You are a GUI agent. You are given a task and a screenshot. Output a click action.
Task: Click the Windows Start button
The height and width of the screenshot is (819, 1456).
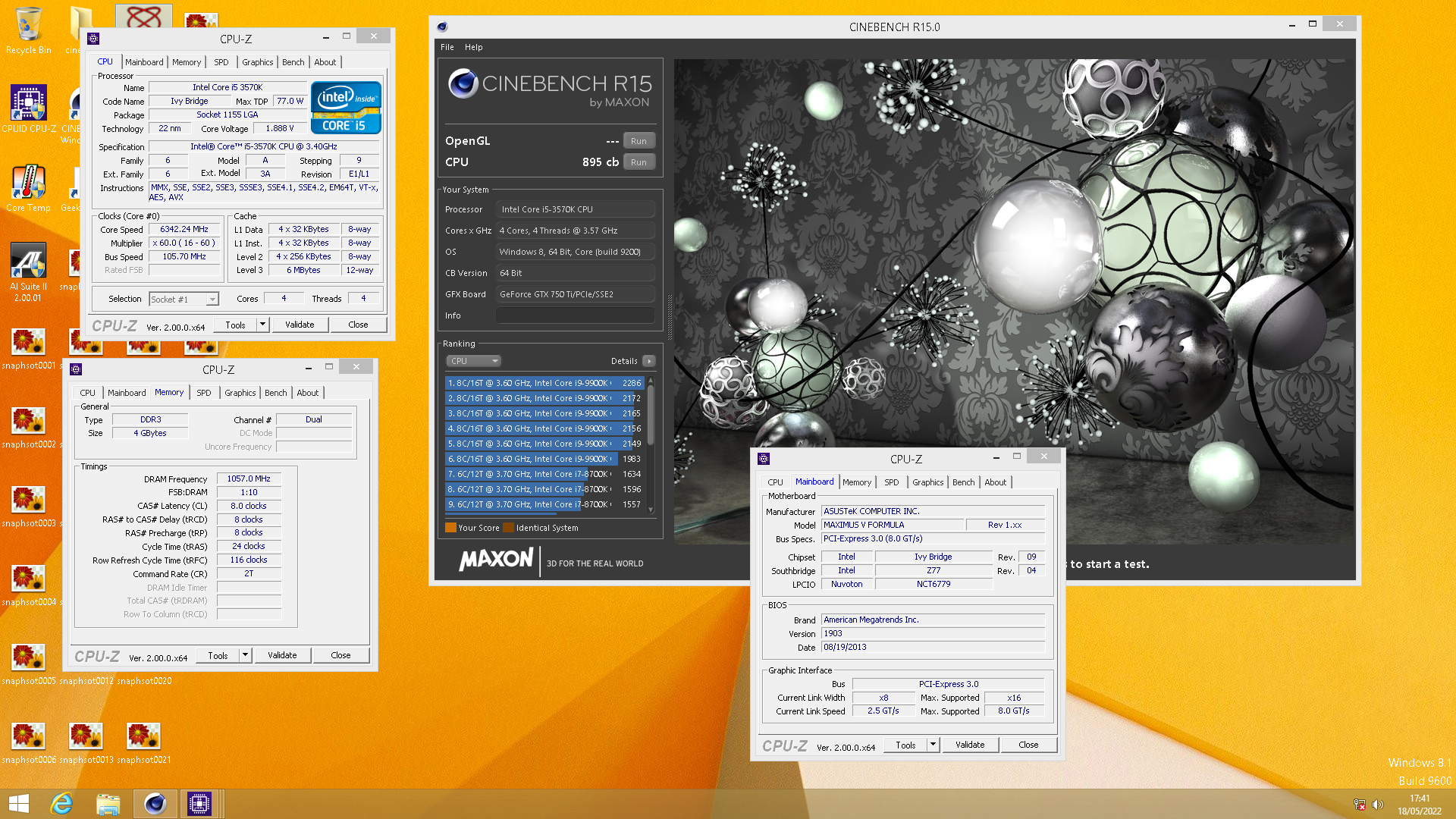click(18, 804)
